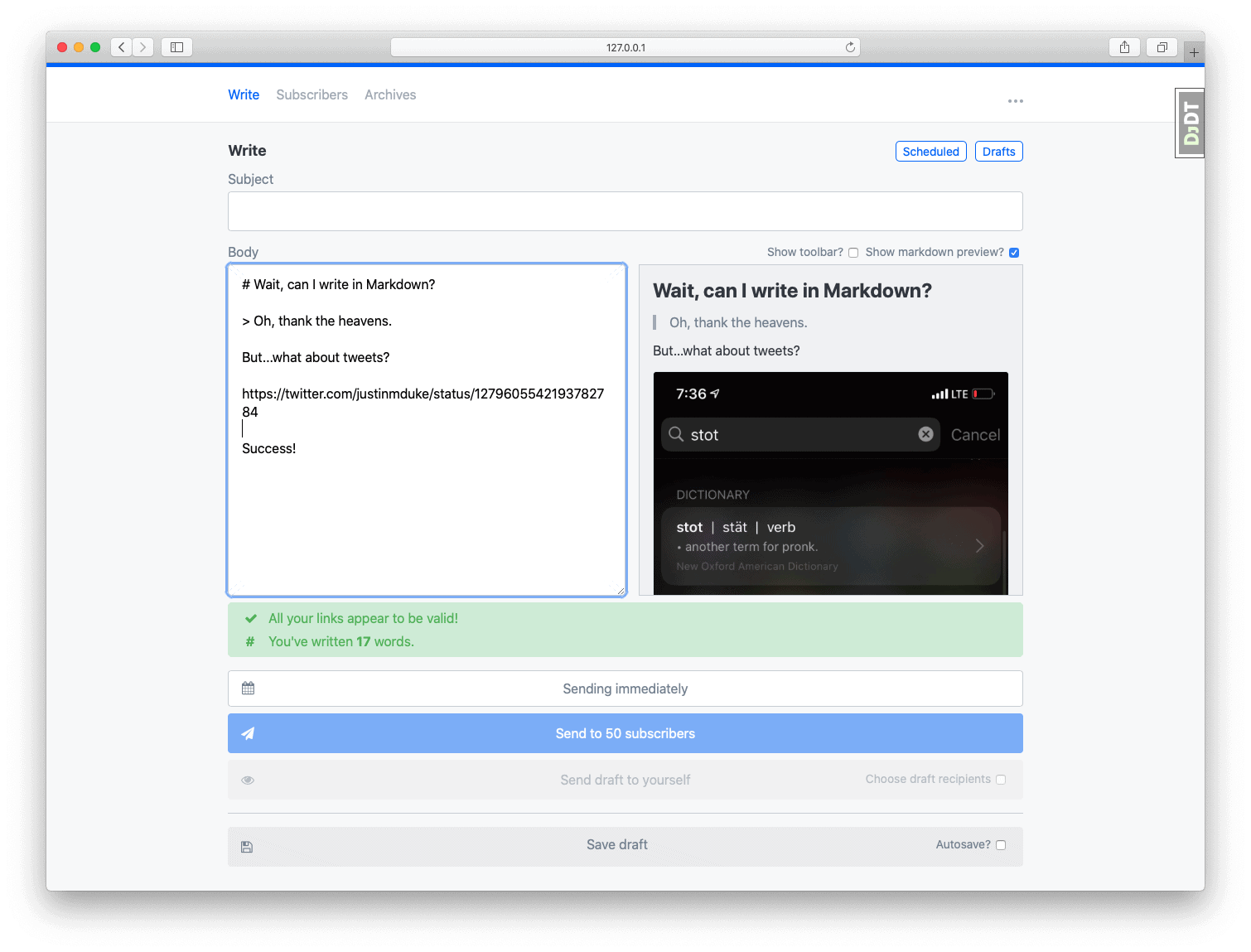Click the floppy disk save icon
1251x952 pixels.
[x=247, y=847]
